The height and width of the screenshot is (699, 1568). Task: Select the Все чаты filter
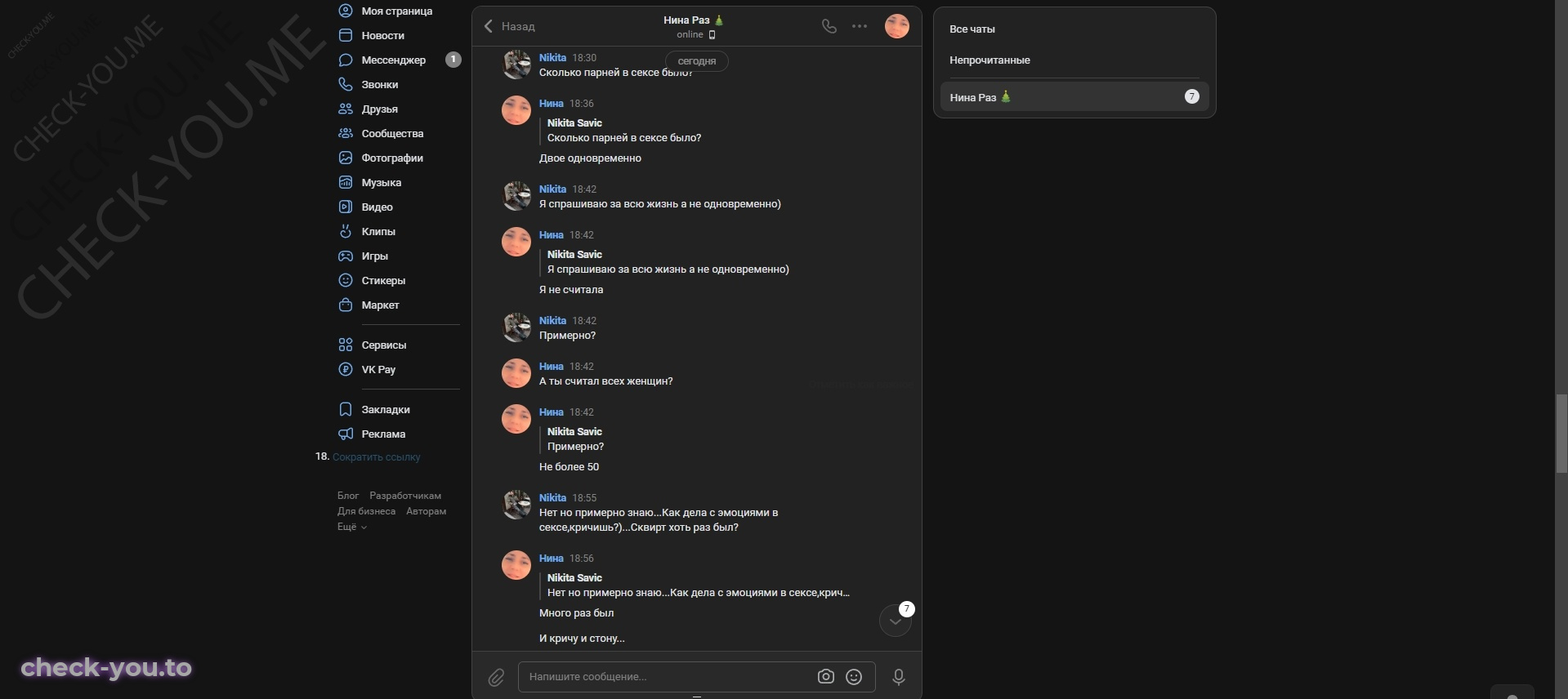pos(972,29)
